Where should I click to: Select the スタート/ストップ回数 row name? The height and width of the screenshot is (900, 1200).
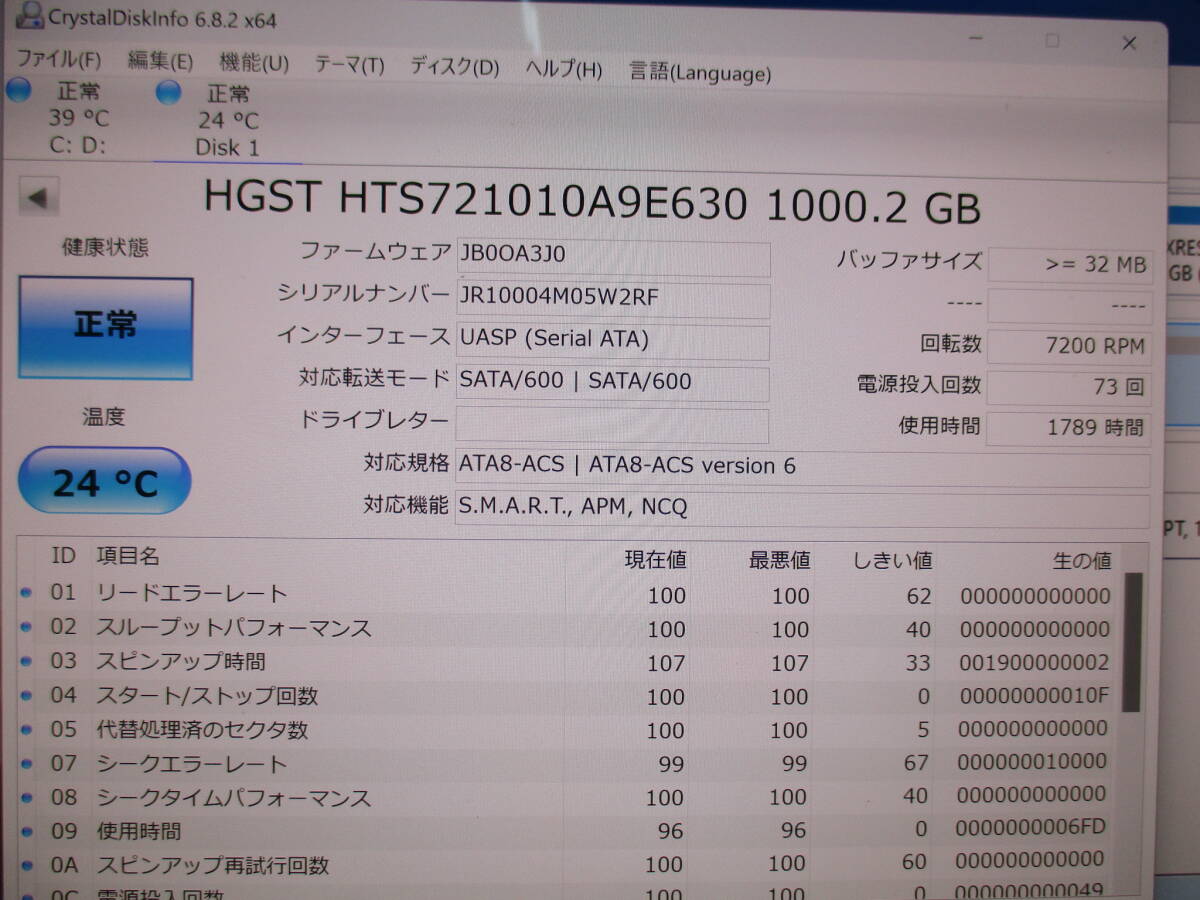(x=206, y=696)
